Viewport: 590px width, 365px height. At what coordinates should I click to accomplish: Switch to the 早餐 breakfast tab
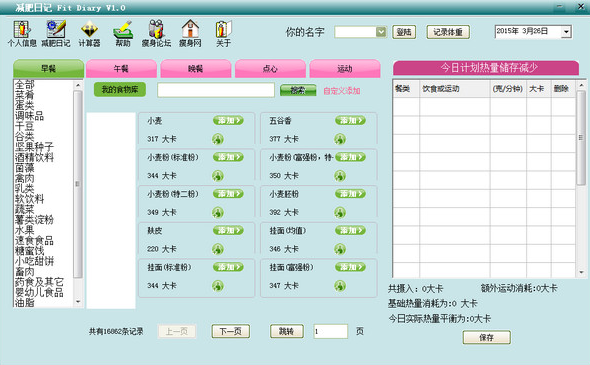coord(49,68)
